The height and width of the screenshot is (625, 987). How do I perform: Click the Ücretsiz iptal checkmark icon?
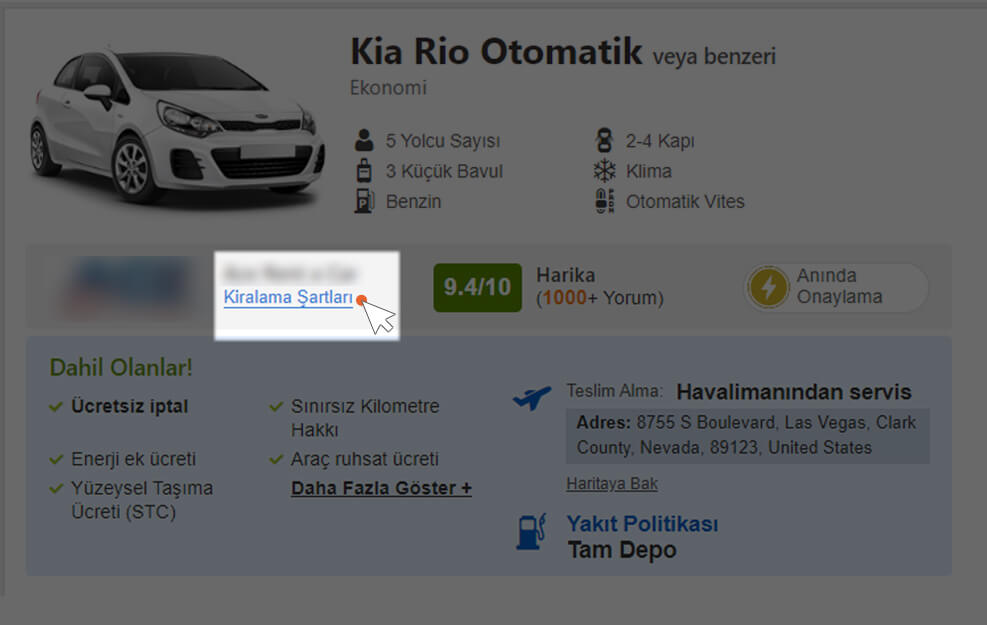(x=56, y=407)
